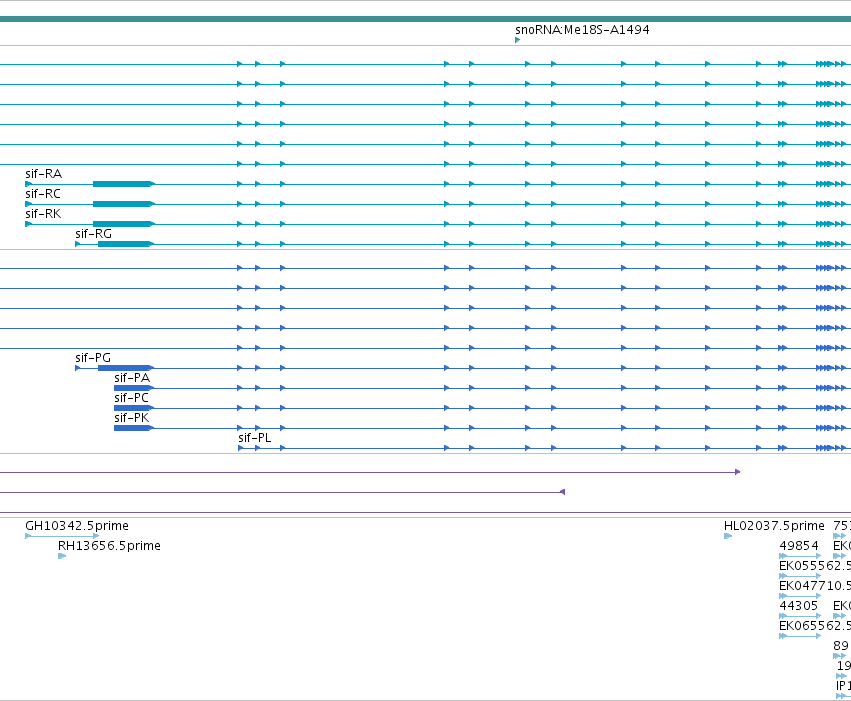
Task: Click the sif-RK thick exon block
Action: click(x=122, y=224)
